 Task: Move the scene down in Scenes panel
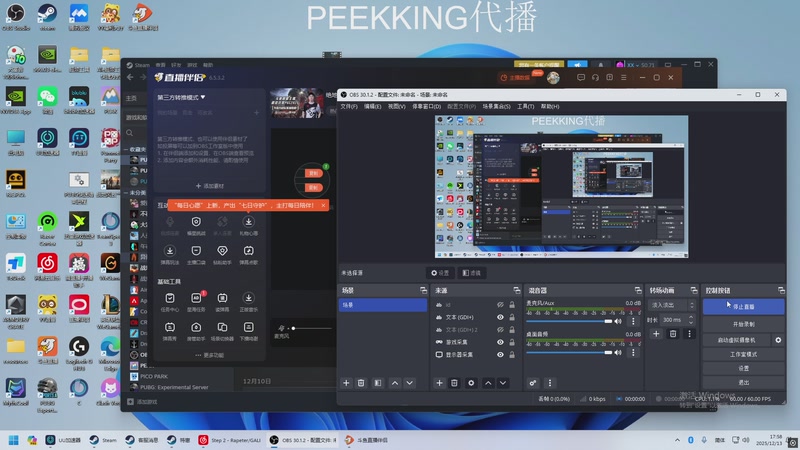pyautogui.click(x=410, y=383)
